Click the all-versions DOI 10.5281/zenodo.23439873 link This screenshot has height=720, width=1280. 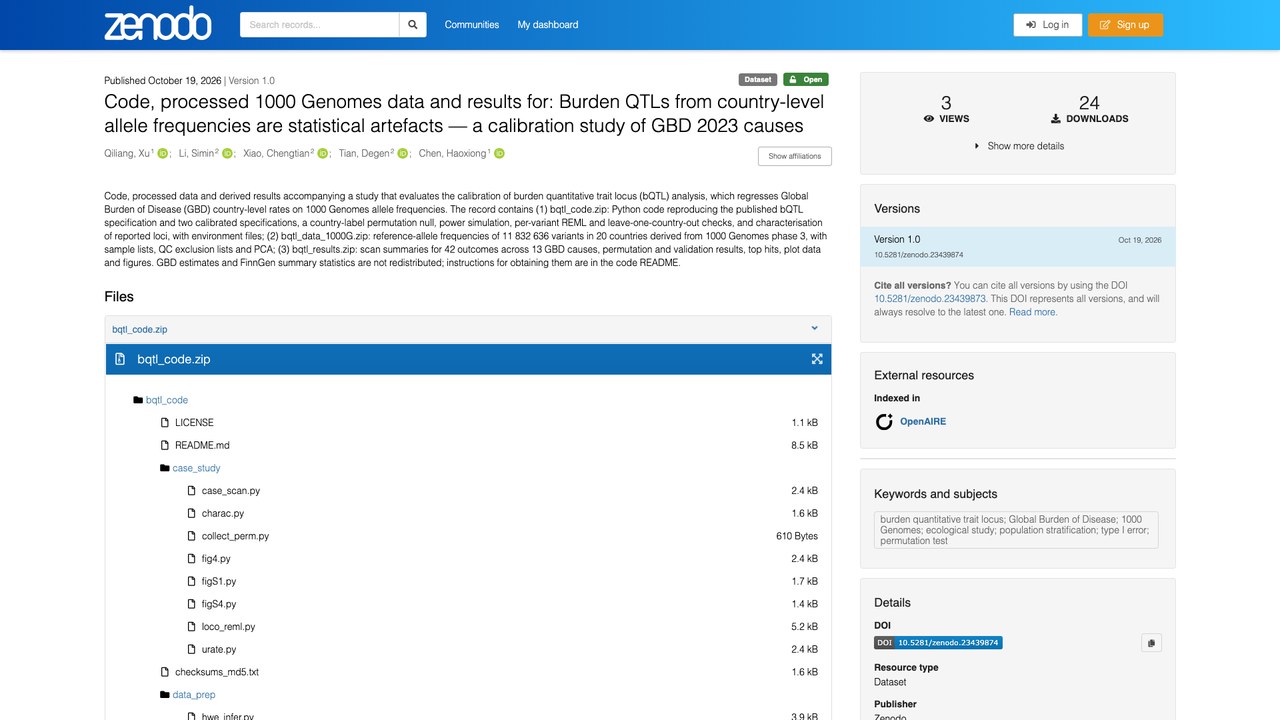tap(930, 299)
